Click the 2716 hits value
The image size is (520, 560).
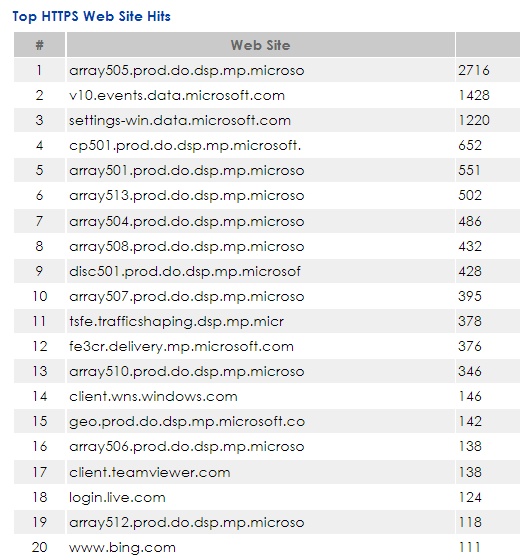(x=474, y=70)
